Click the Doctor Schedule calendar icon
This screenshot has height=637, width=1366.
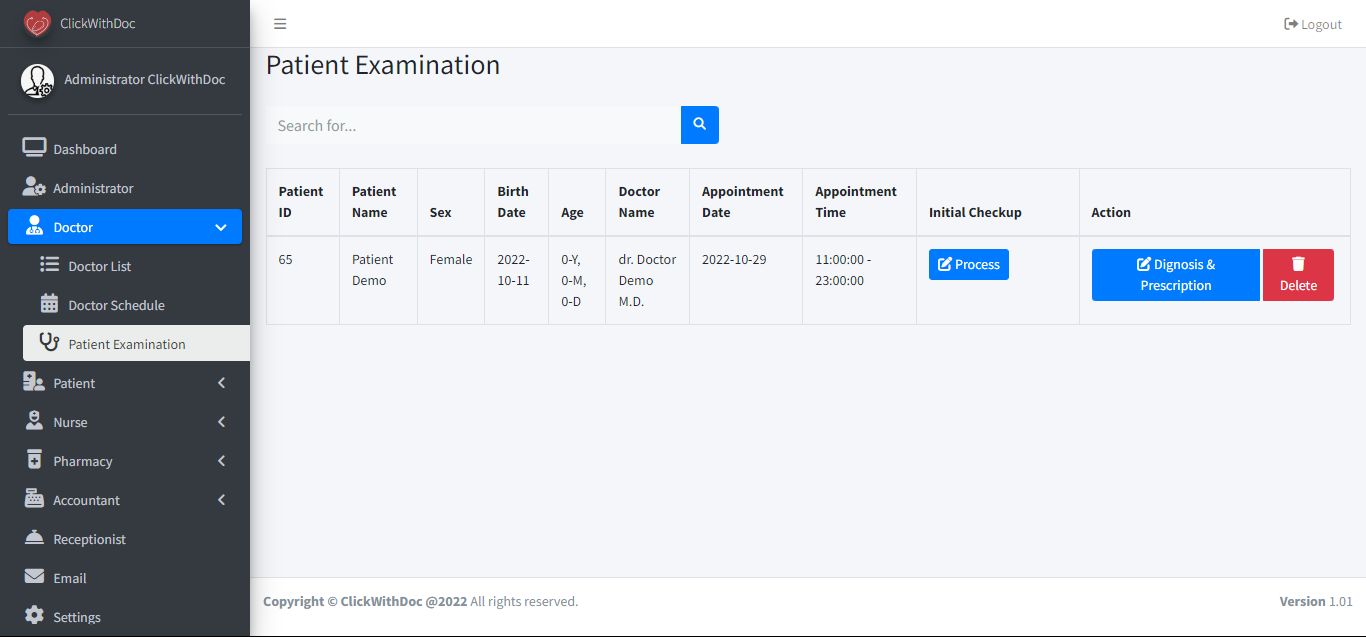pos(49,304)
